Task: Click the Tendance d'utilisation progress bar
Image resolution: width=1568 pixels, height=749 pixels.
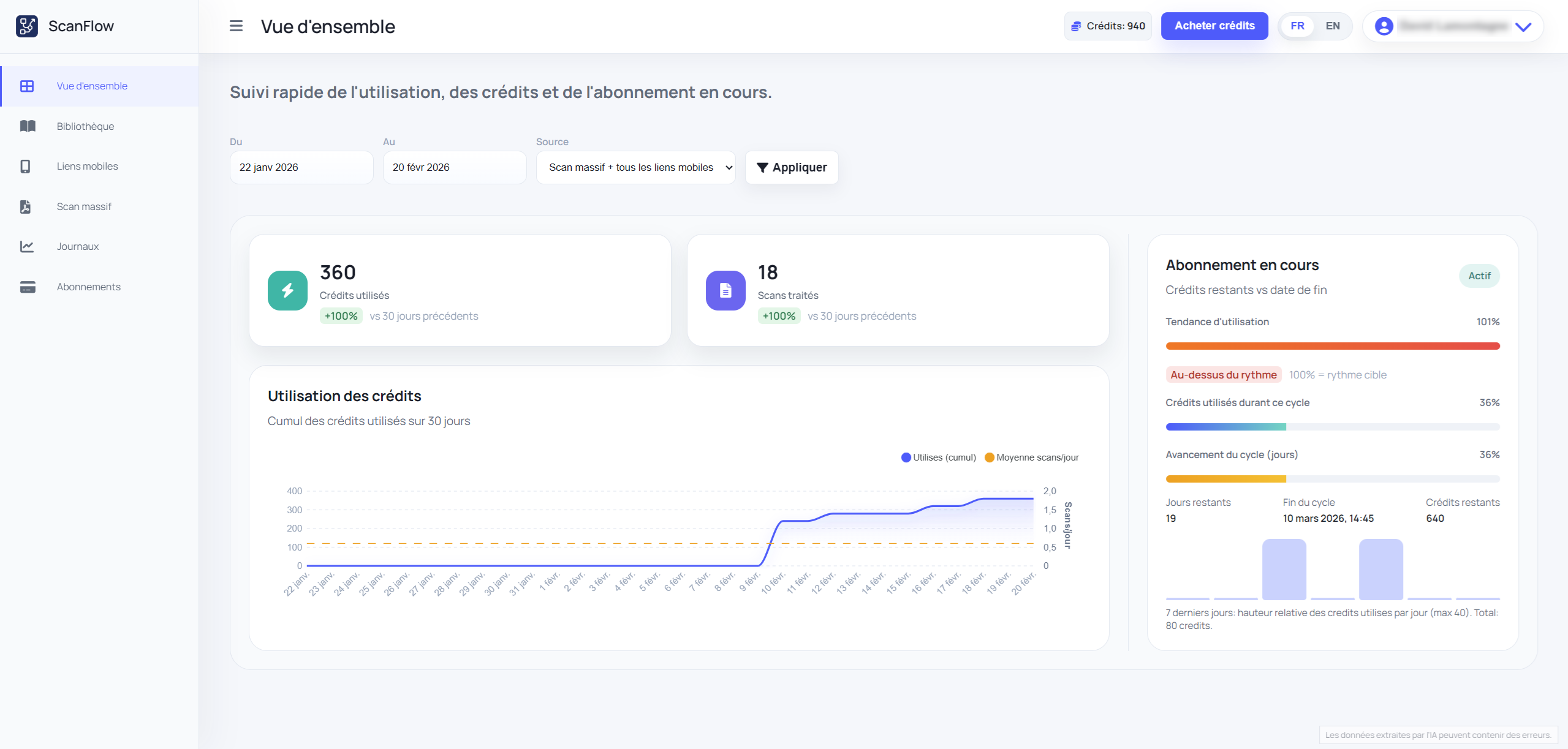Action: pyautogui.click(x=1332, y=347)
